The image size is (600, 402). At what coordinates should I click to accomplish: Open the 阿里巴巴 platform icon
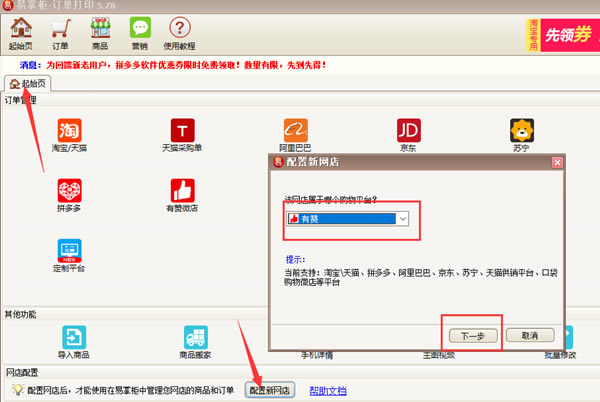(x=295, y=135)
